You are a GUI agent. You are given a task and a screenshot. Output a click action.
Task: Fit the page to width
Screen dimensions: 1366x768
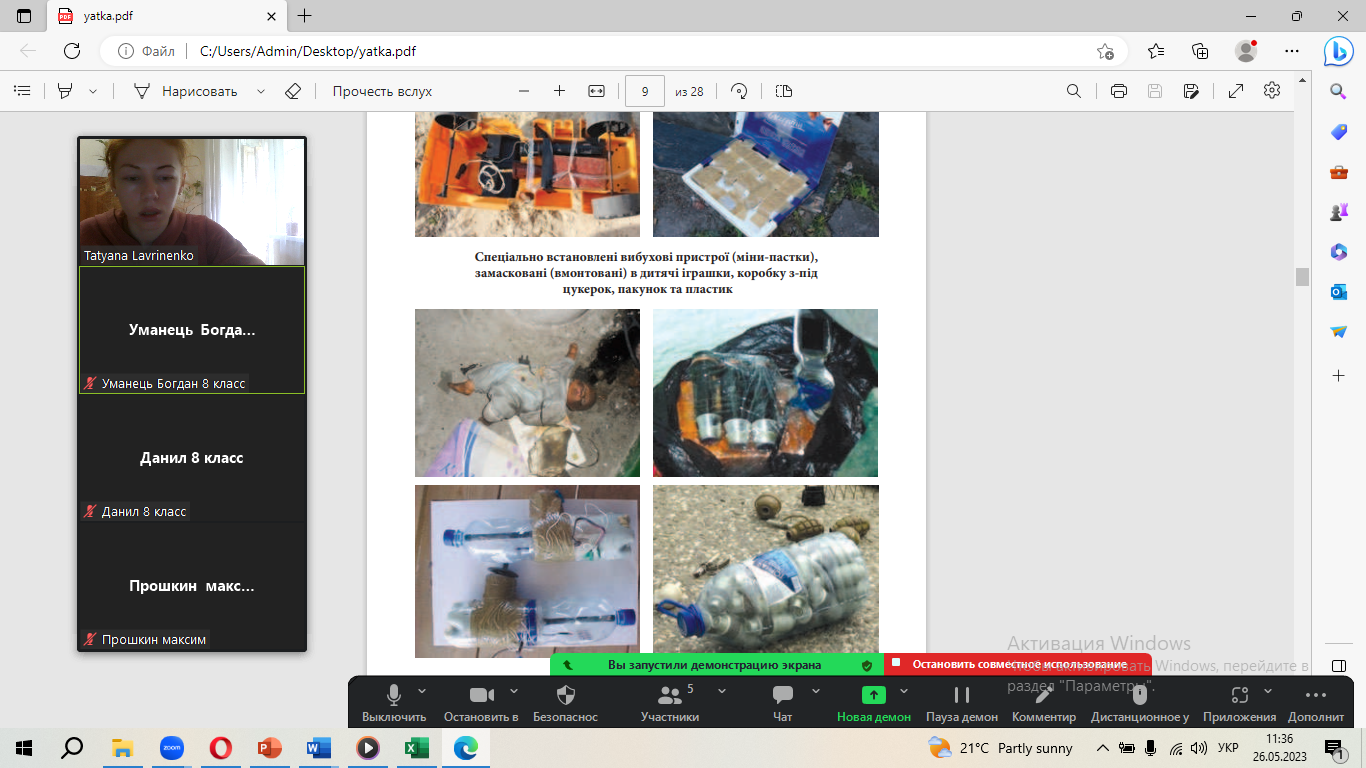point(597,91)
